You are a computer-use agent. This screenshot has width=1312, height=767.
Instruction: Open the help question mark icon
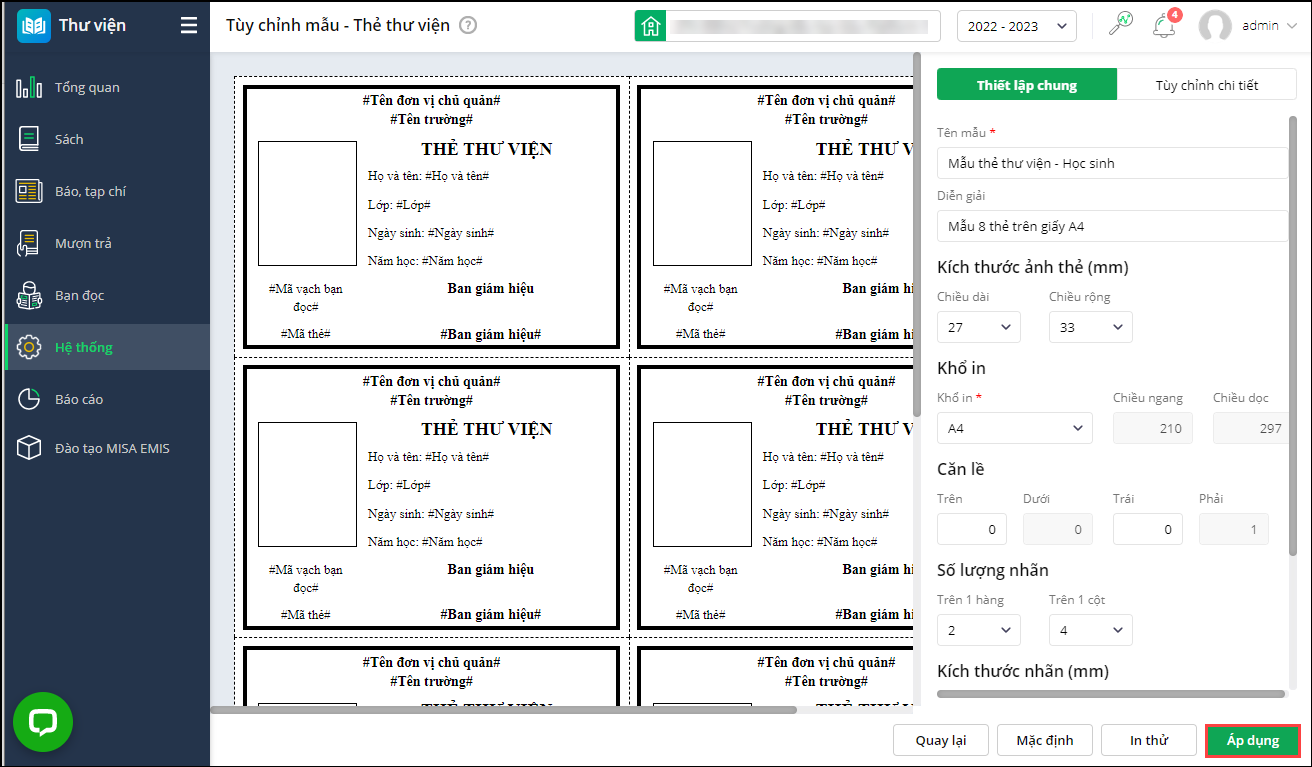coord(467,25)
